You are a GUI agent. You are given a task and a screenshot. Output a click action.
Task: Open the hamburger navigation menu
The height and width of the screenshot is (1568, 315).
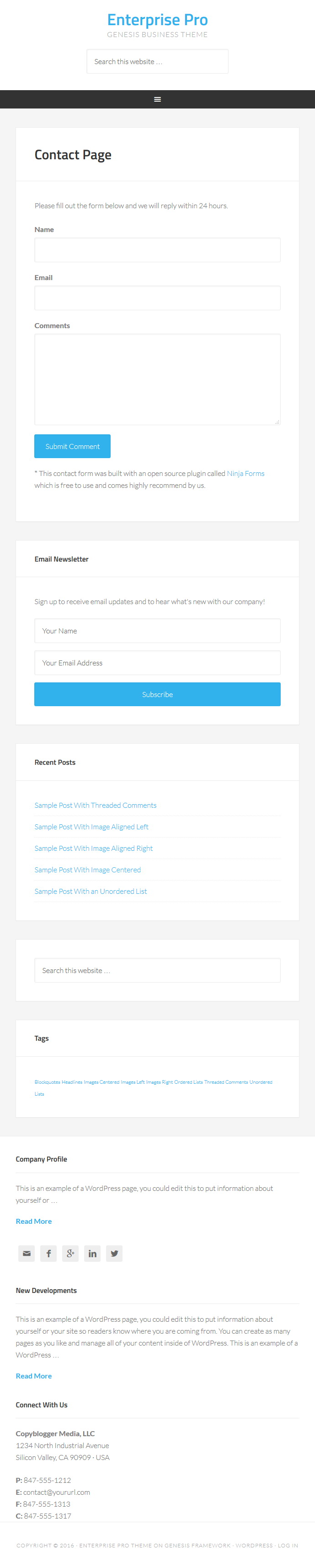[157, 99]
